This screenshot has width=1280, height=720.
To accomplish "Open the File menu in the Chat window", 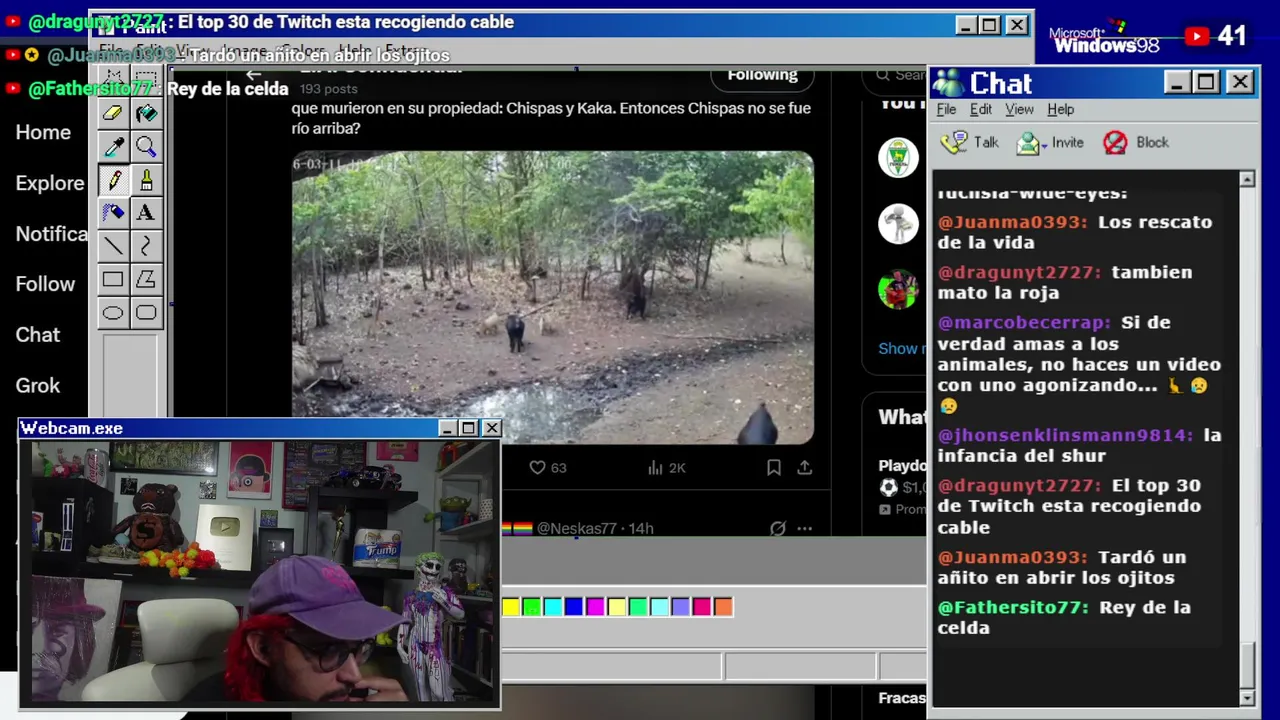I will 946,109.
